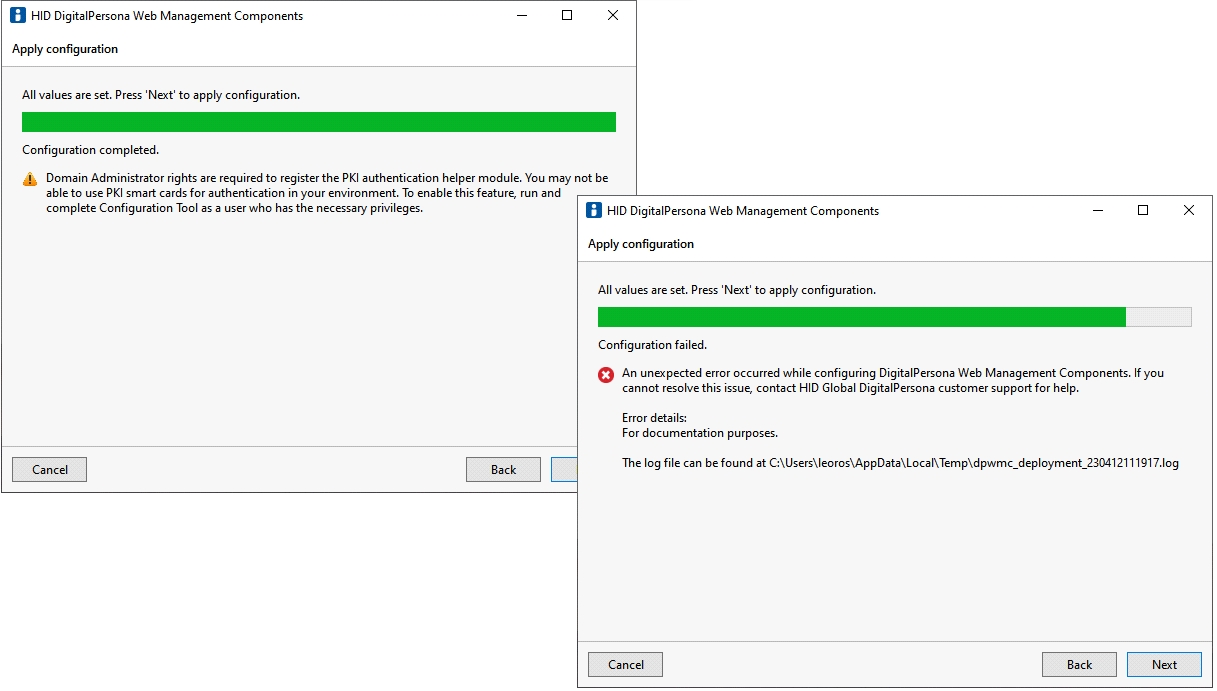Click the dpwmc_deployment log file path text

(x=973, y=464)
